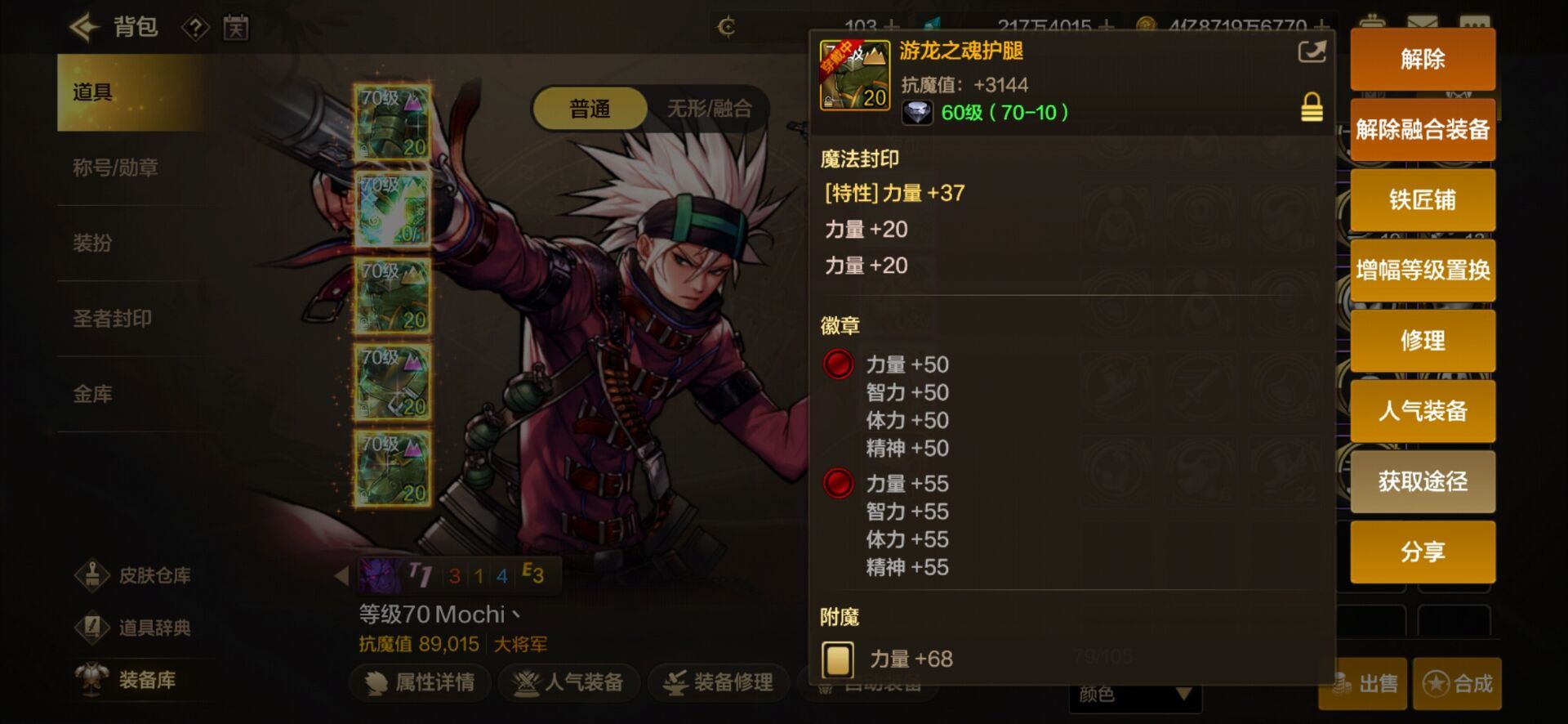Open the calendar icon in top bar
Image resolution: width=1568 pixels, height=724 pixels.
[x=236, y=29]
